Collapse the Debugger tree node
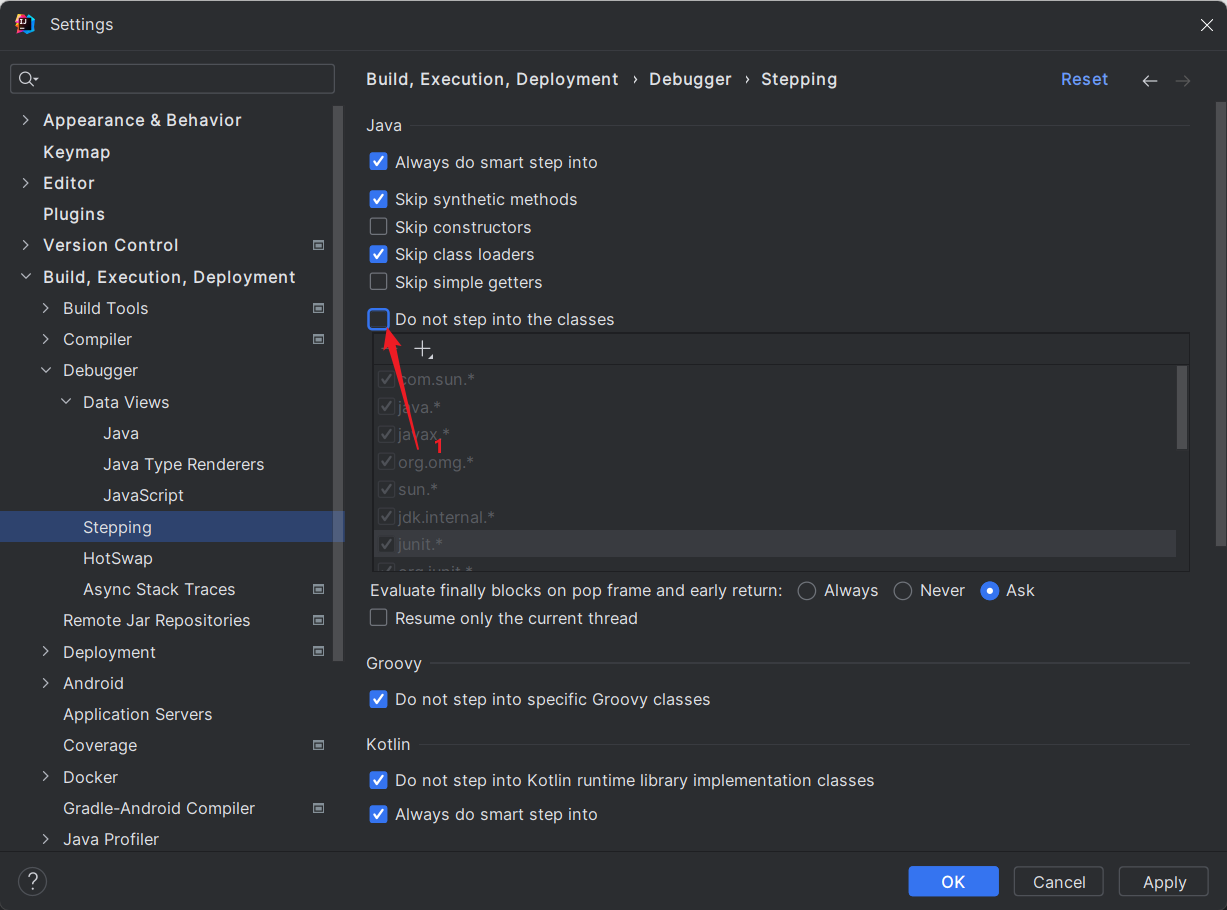Viewport: 1227px width, 910px height. (46, 370)
